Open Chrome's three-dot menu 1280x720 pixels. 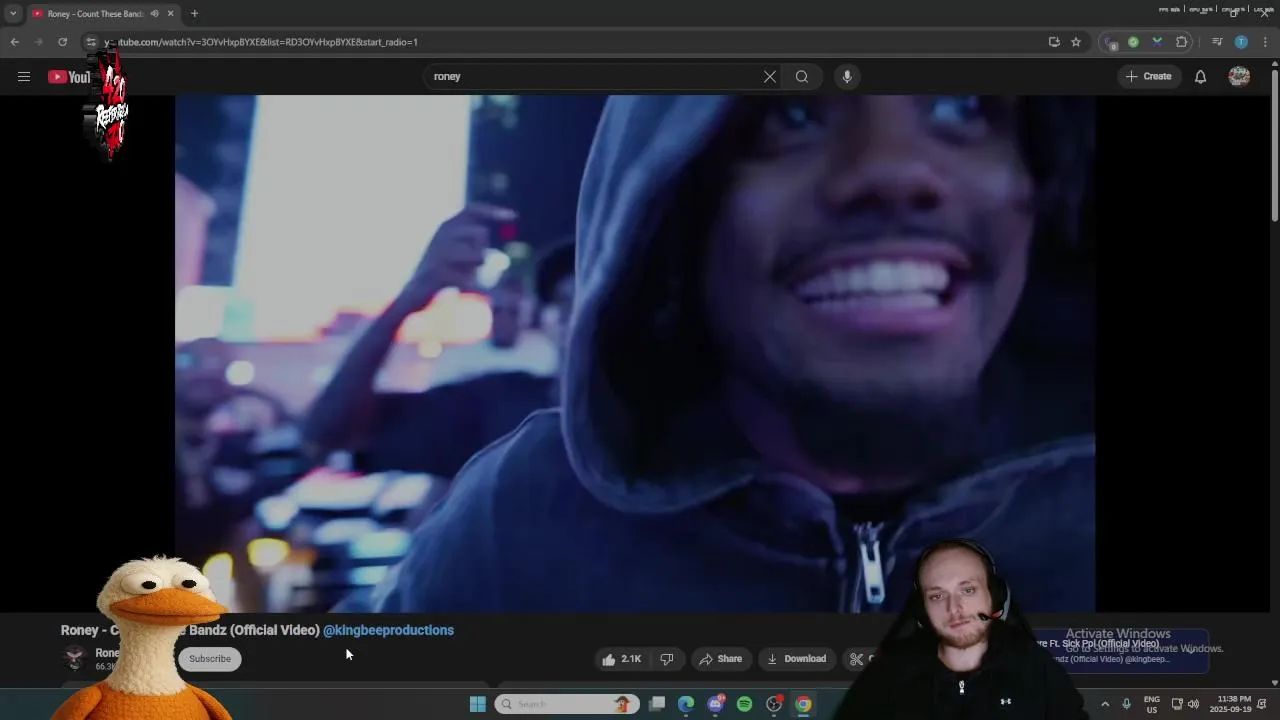[1265, 42]
